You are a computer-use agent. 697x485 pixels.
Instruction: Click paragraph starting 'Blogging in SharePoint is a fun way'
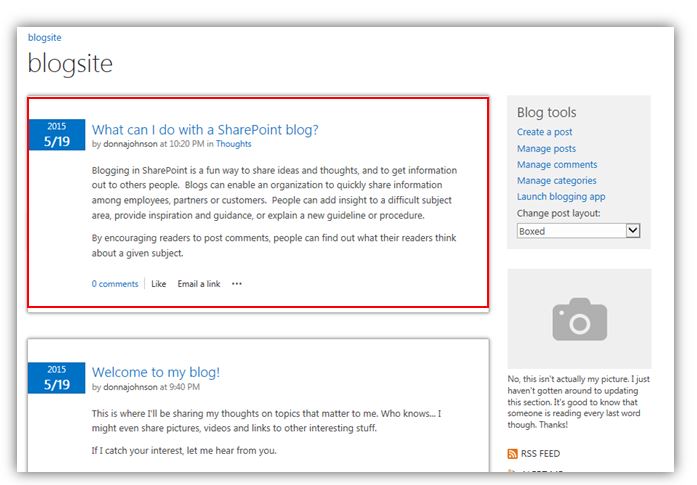[x=274, y=193]
